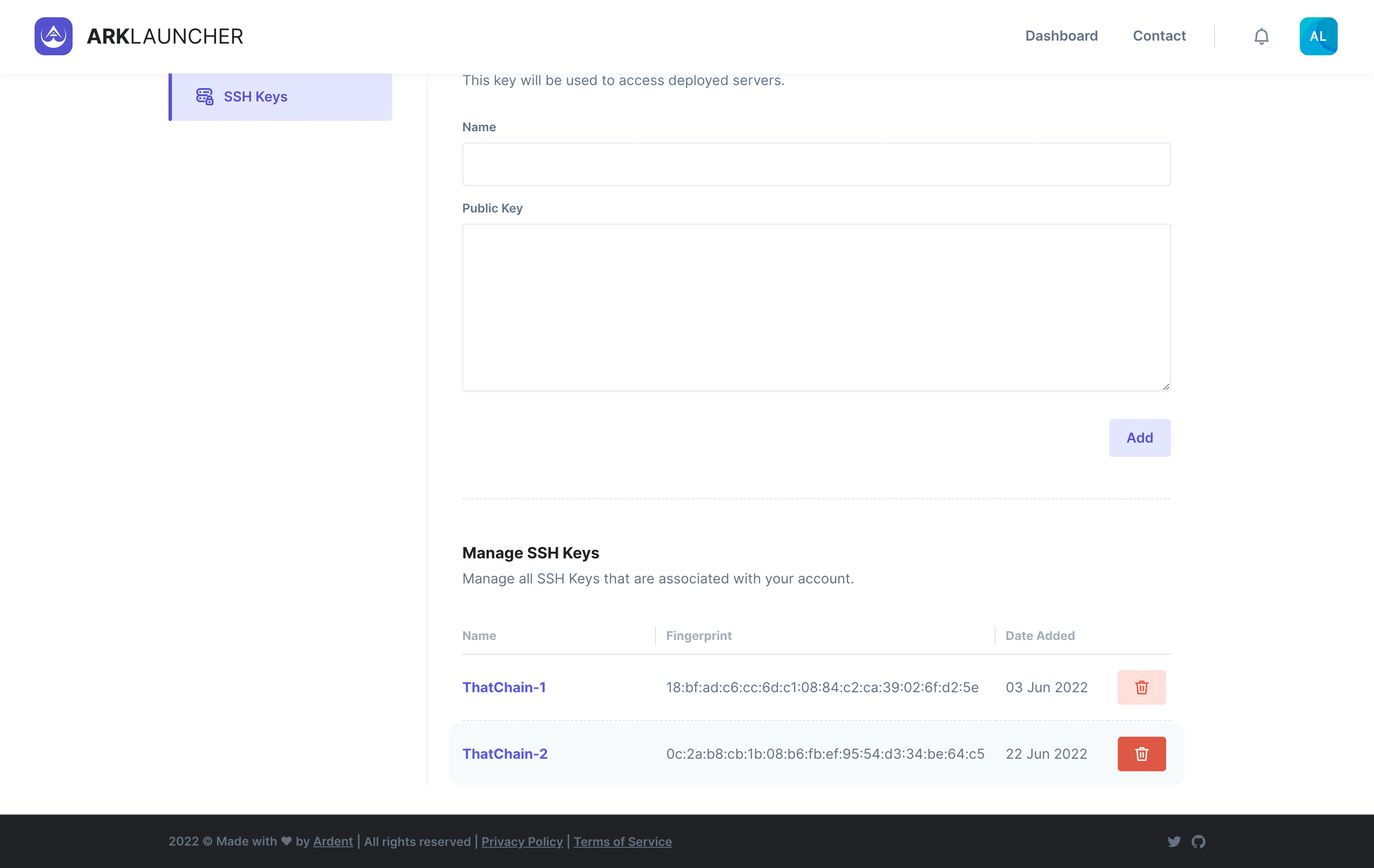Go to the Dashboard page
This screenshot has height=868, width=1374.
pos(1061,36)
